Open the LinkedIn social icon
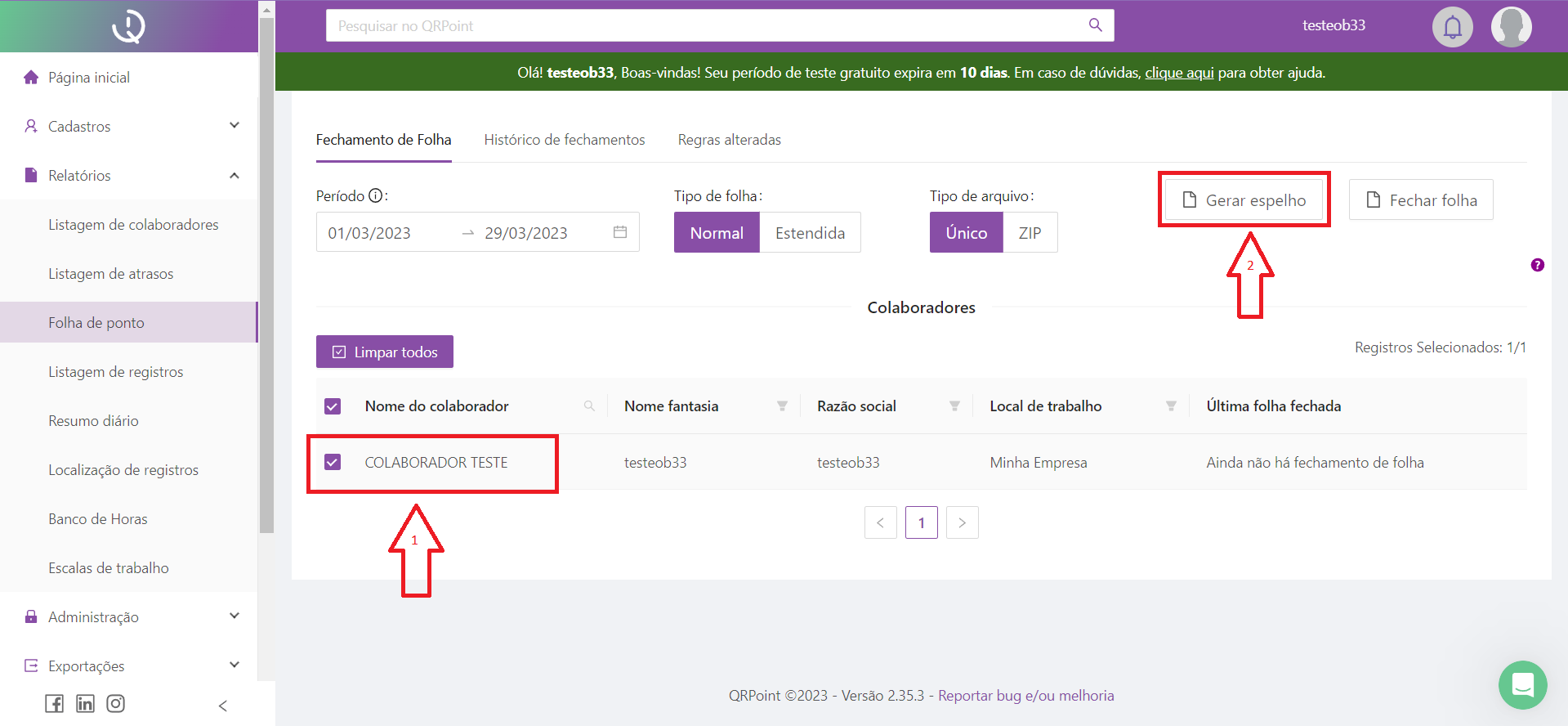1568x726 pixels. click(x=85, y=703)
